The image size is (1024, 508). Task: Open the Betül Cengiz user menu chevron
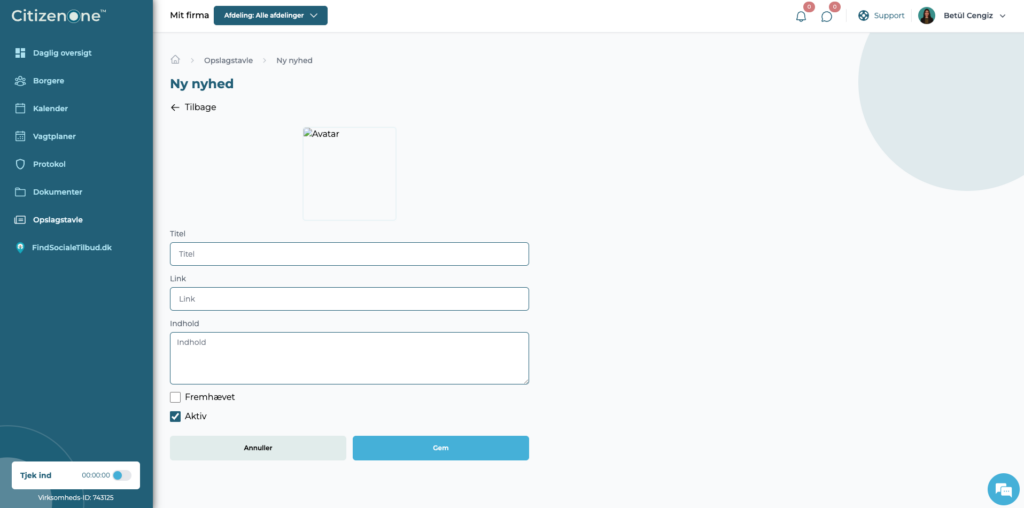(x=1002, y=16)
